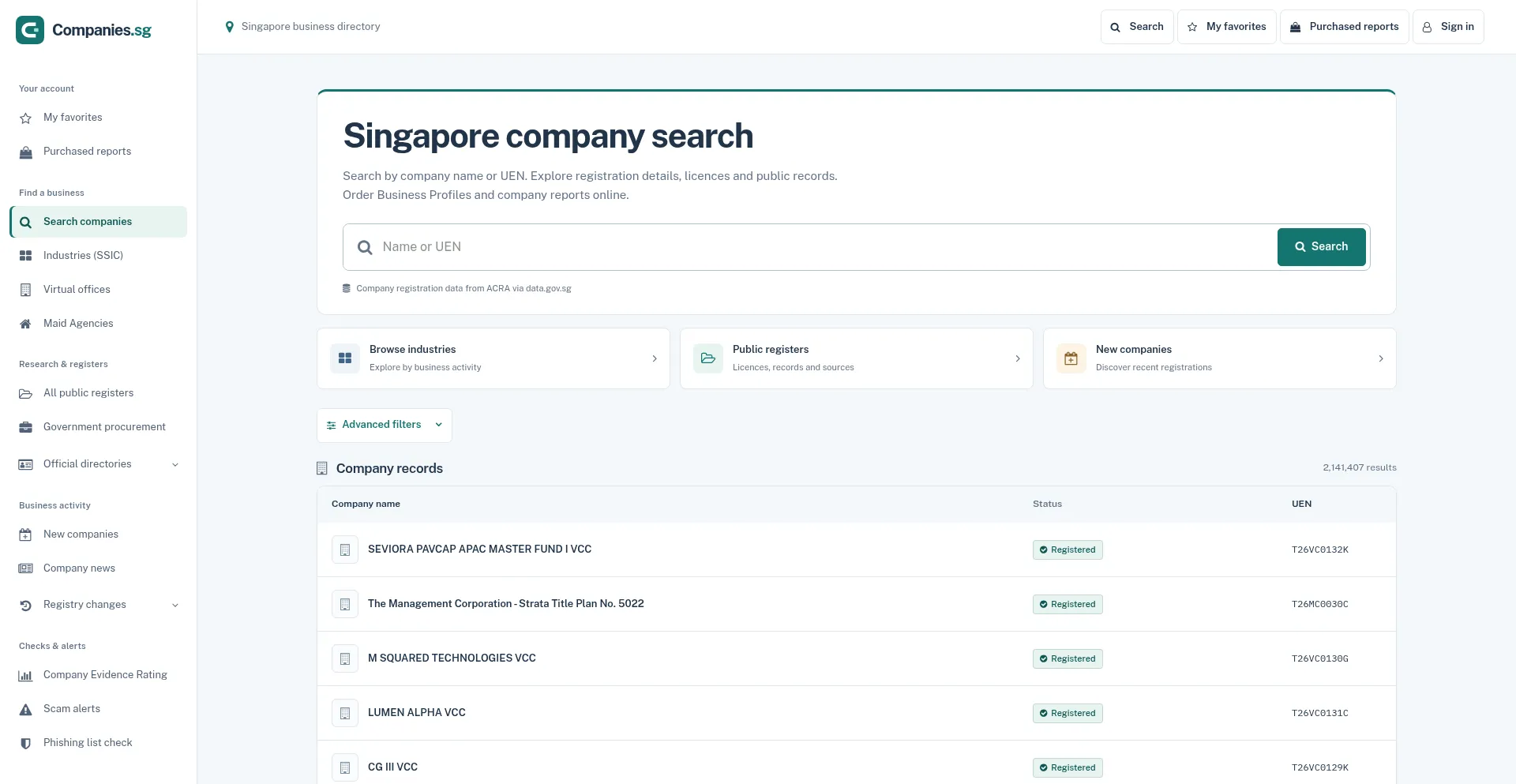Click the building icon for LUMEN ALPHA VCC row
This screenshot has height=784, width=1516.
tap(345, 713)
